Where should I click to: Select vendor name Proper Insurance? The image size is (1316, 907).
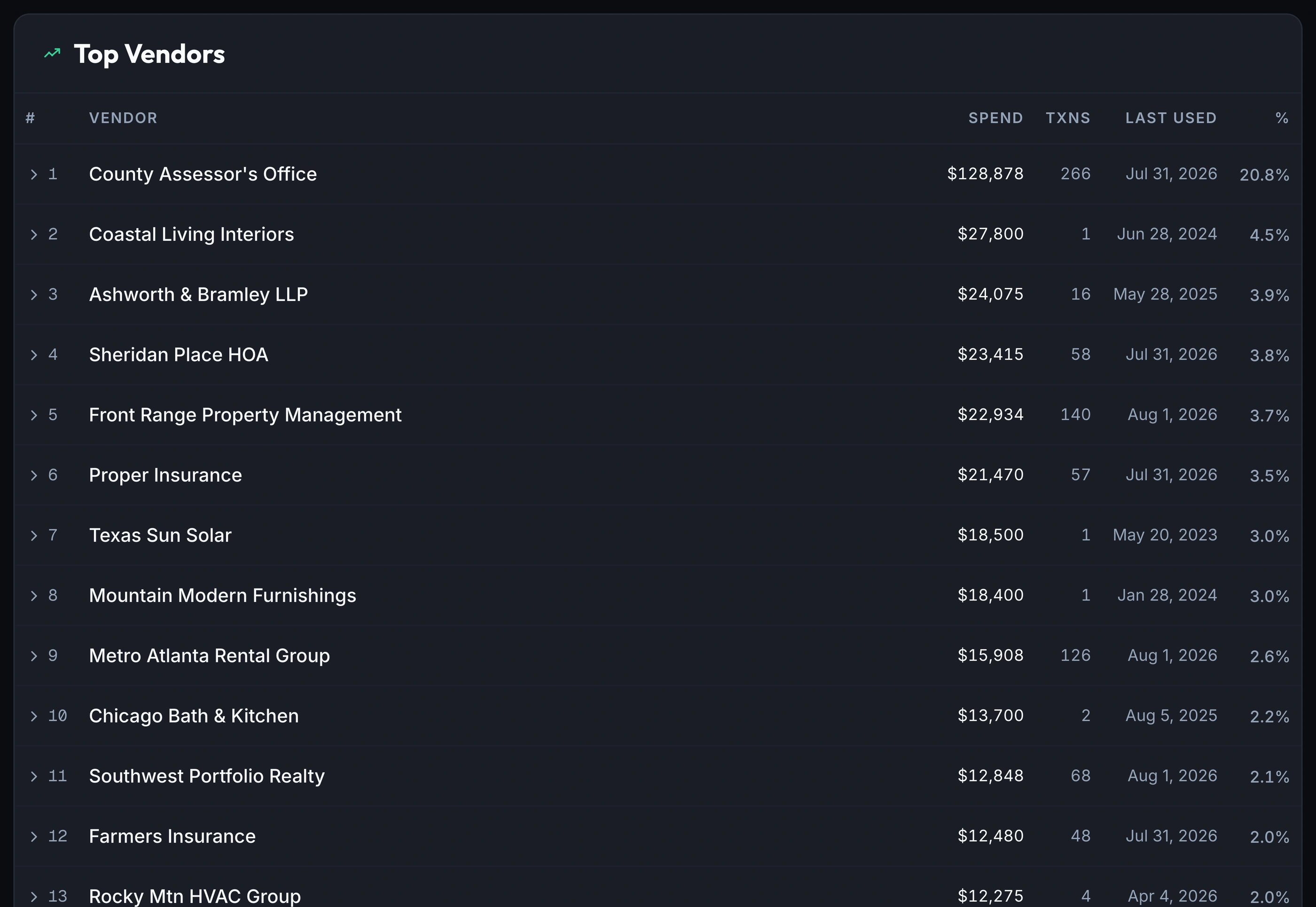[165, 475]
